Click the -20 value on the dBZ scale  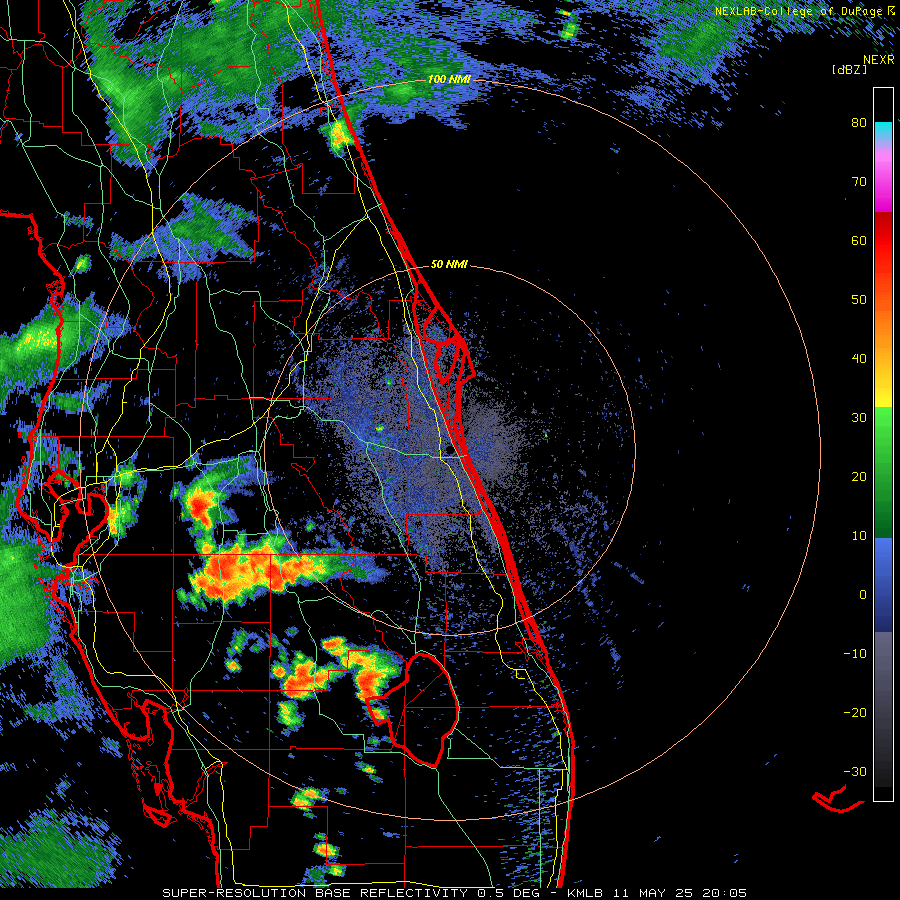855,713
